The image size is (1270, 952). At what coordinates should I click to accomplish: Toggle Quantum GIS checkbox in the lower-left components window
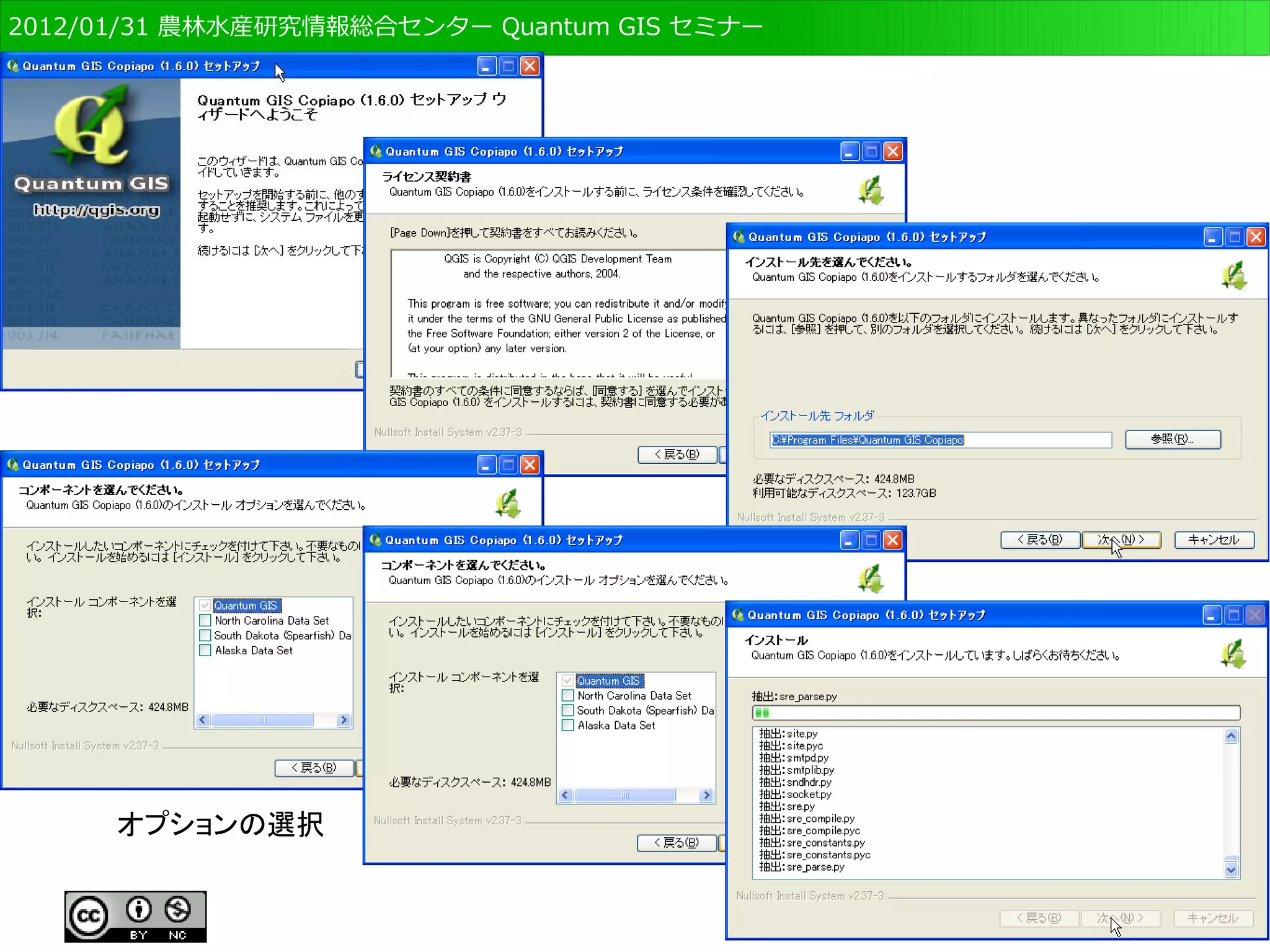(205, 605)
